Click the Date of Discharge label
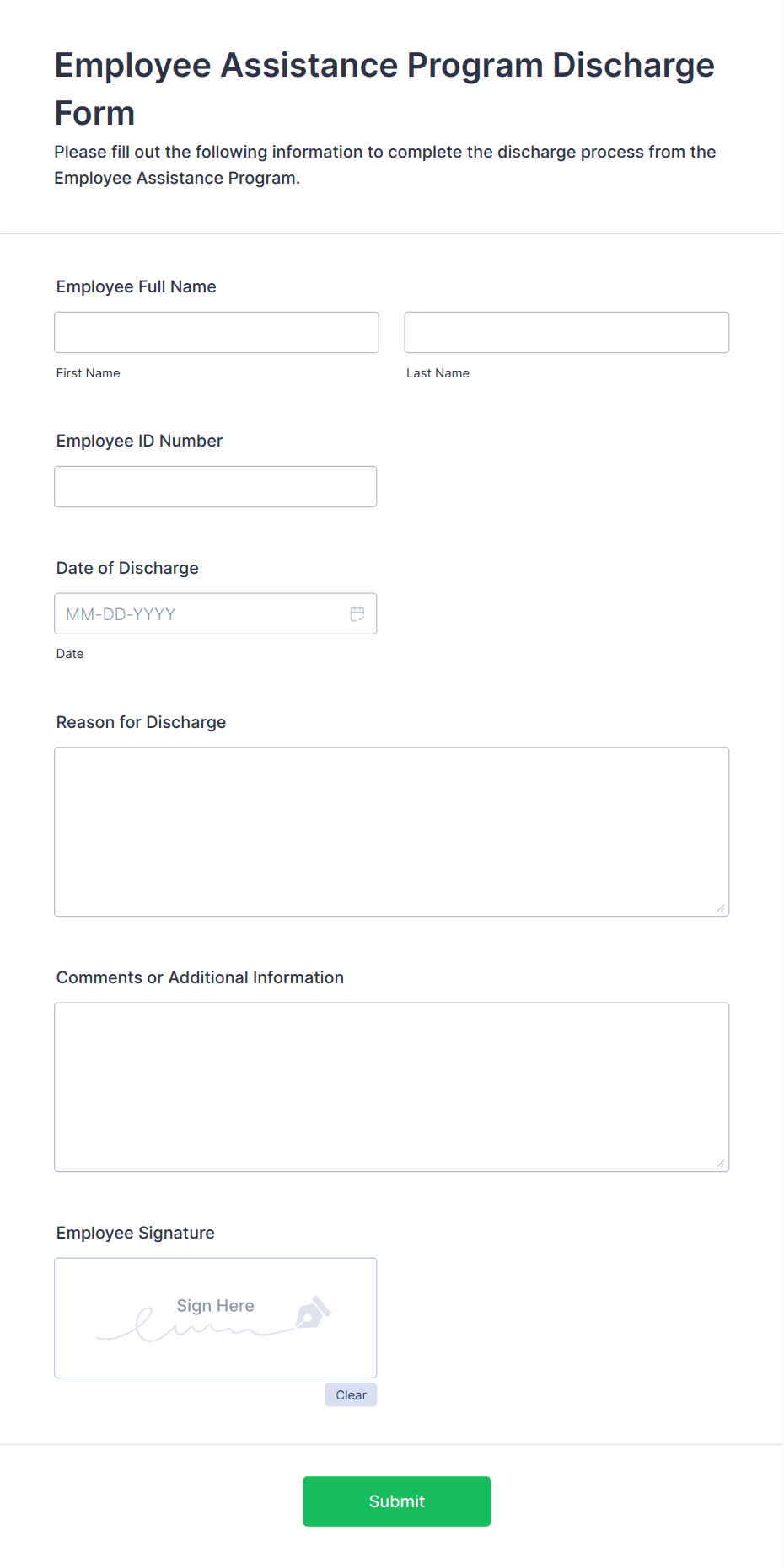The height and width of the screenshot is (1568, 784). [x=127, y=568]
